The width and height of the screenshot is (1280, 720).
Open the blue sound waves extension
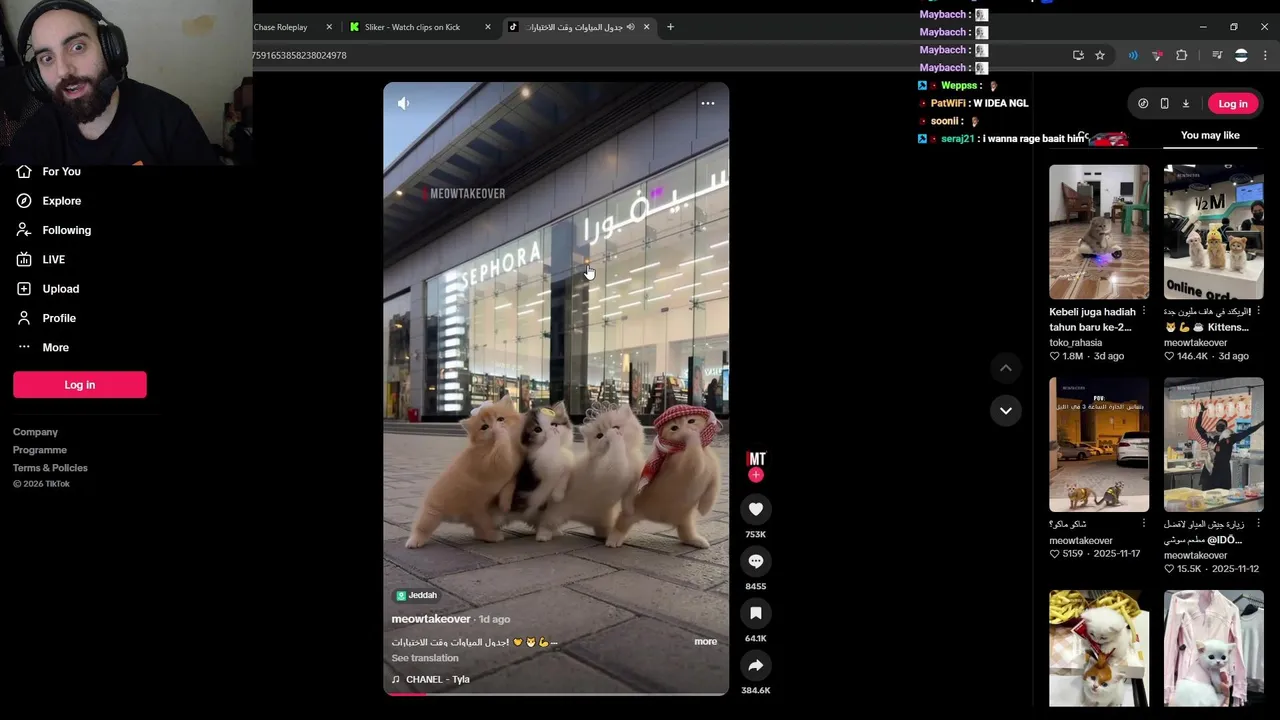click(x=1133, y=55)
